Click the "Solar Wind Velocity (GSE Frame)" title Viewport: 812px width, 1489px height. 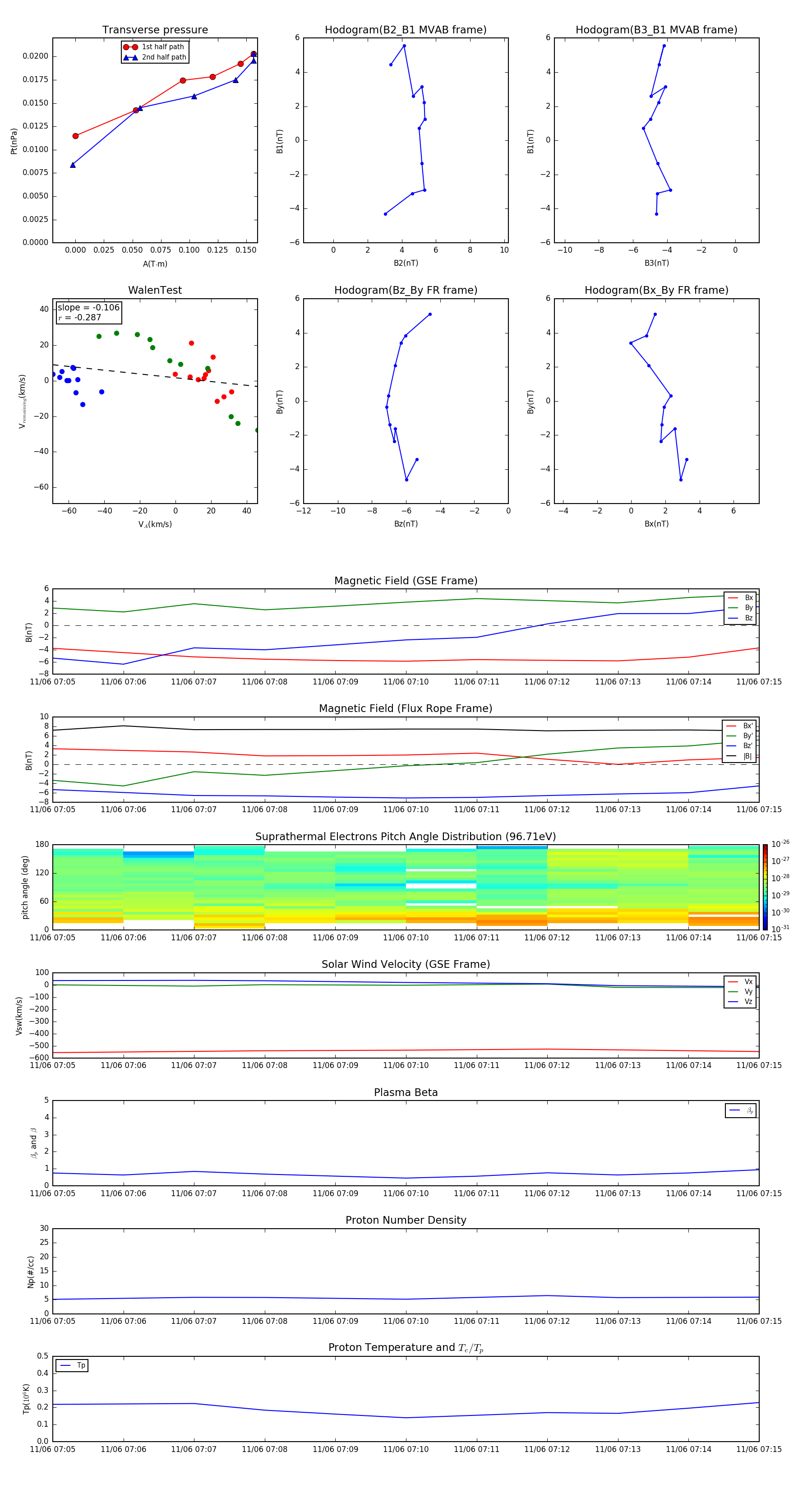(x=406, y=964)
